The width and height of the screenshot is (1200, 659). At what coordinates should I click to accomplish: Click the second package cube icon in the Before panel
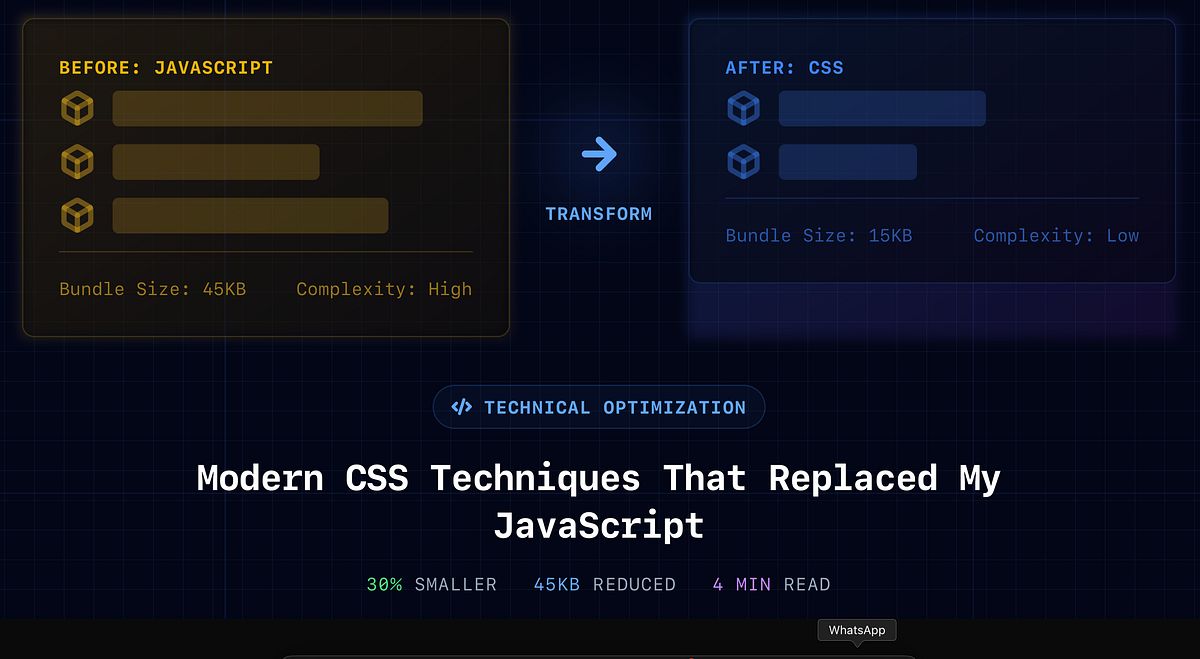click(78, 161)
